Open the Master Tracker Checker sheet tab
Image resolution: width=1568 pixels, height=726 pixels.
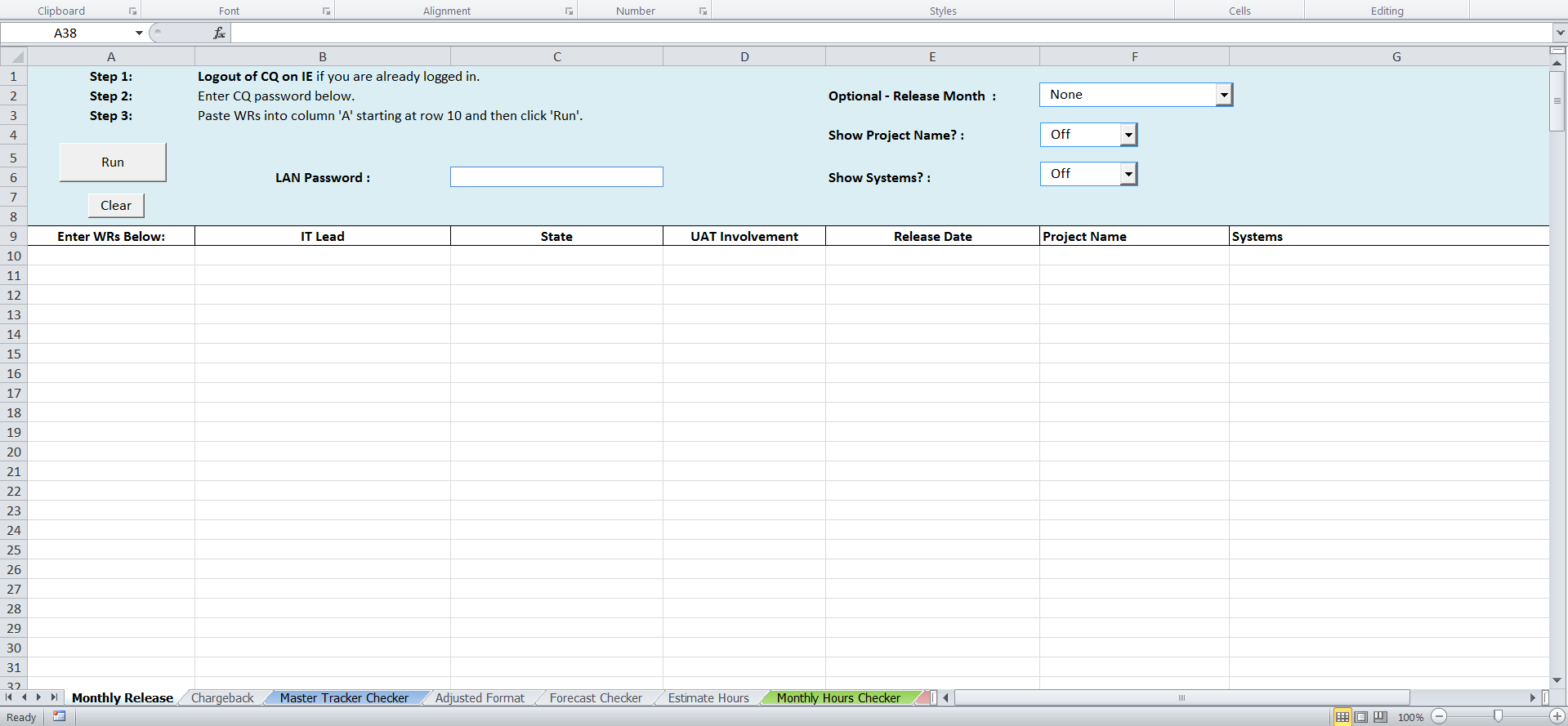(x=344, y=697)
